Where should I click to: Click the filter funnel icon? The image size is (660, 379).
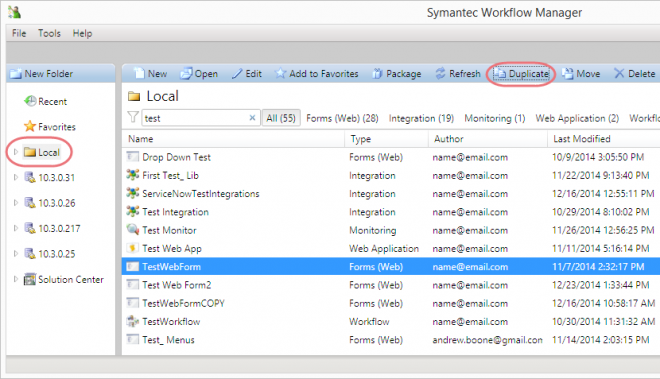click(133, 117)
